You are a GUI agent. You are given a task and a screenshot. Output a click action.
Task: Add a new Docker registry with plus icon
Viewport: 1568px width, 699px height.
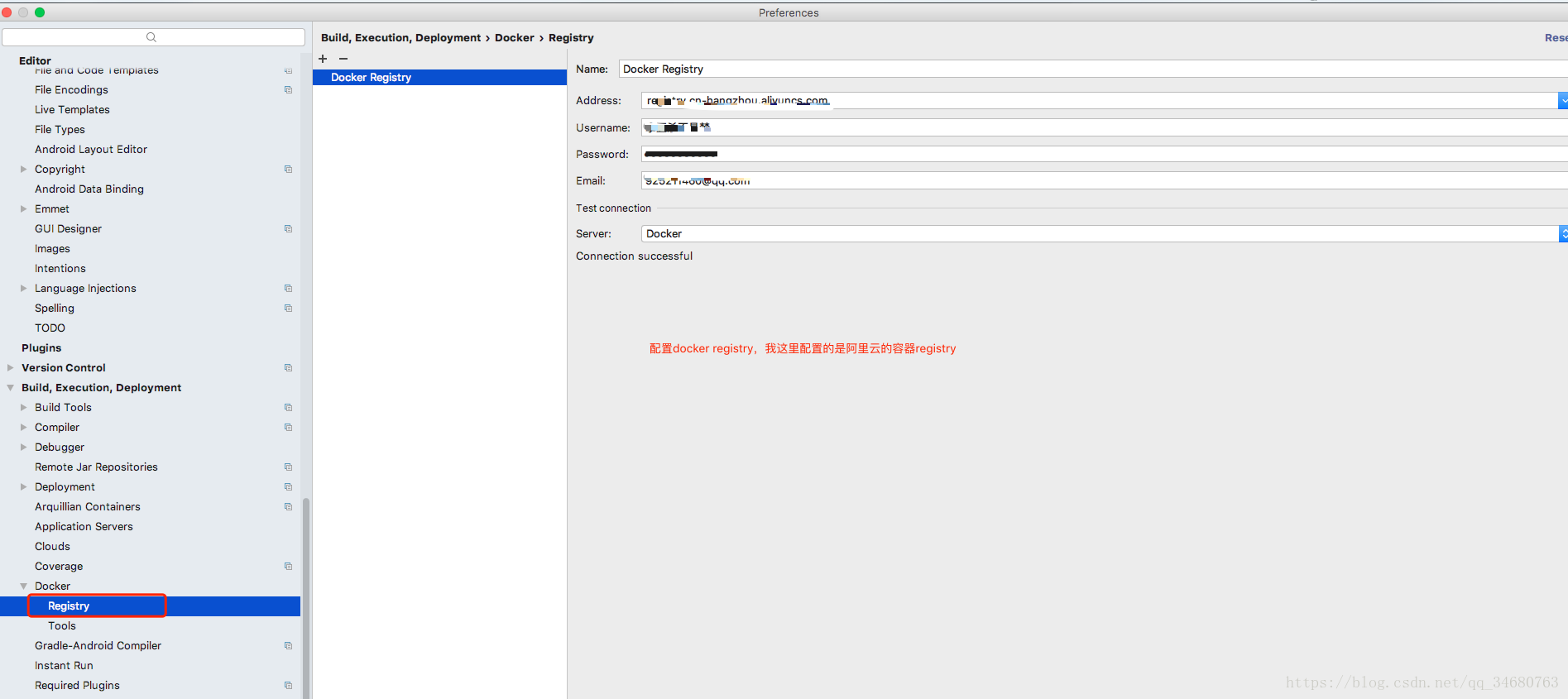click(323, 59)
